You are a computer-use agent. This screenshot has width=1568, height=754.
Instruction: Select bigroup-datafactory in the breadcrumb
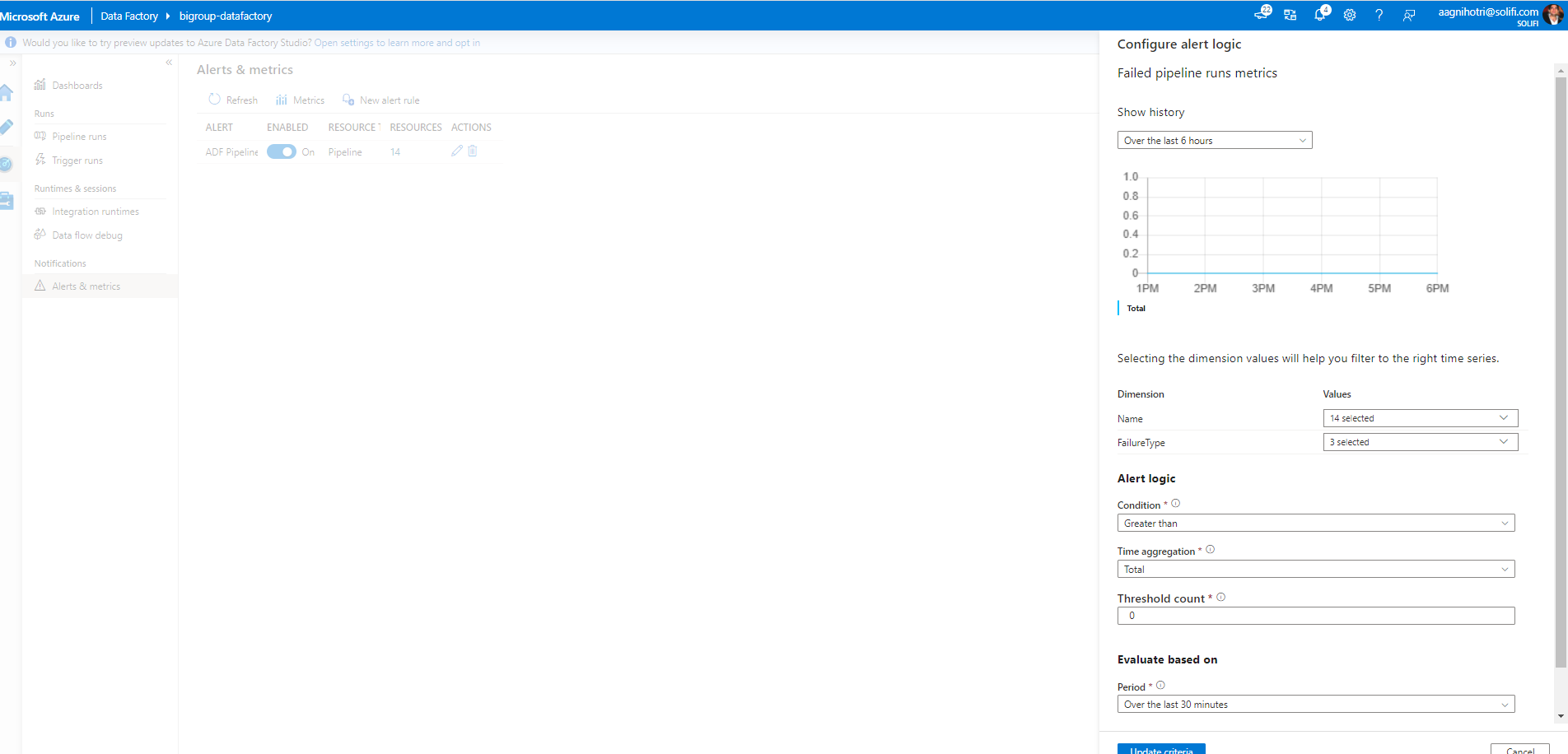pyautogui.click(x=225, y=15)
